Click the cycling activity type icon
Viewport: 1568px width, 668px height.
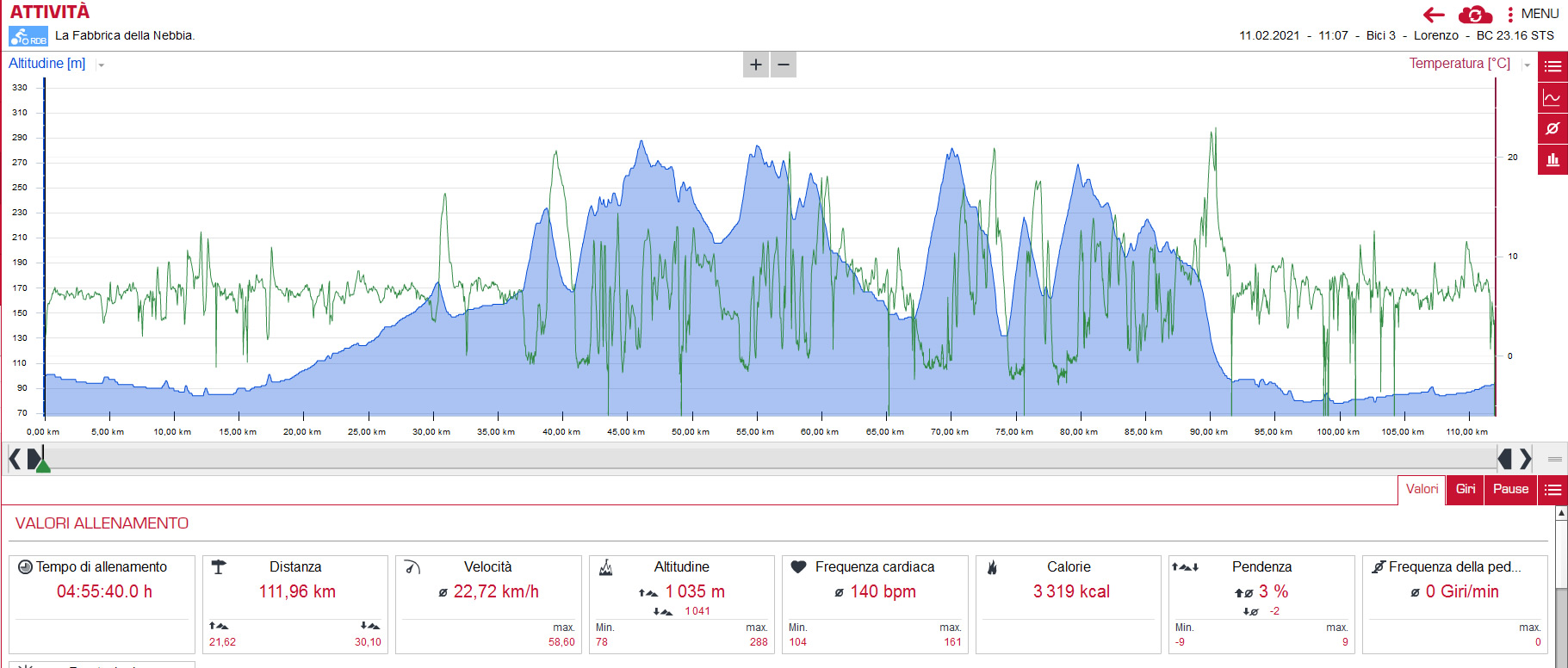click(28, 36)
